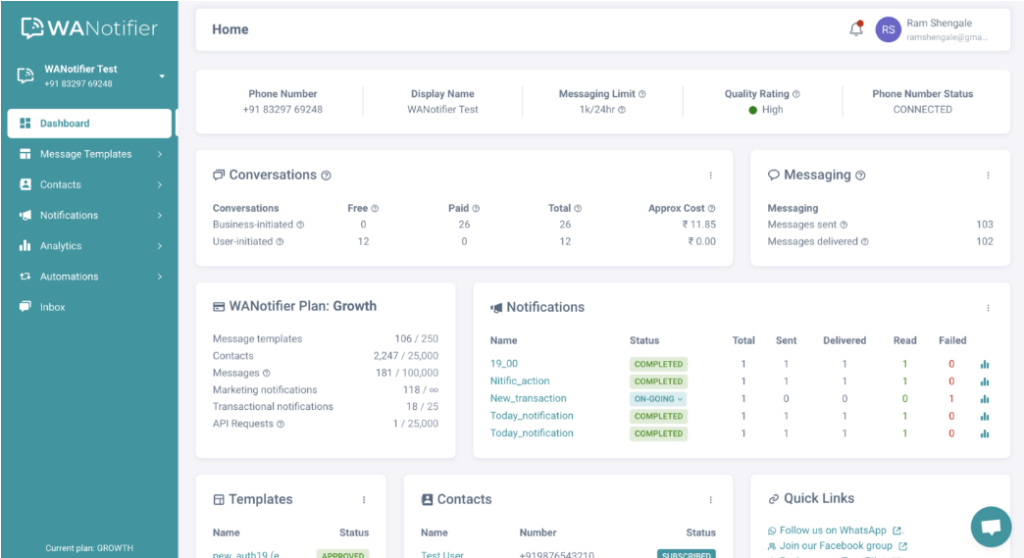Open the Conversations card three-dot menu
This screenshot has width=1024, height=558.
[711, 175]
